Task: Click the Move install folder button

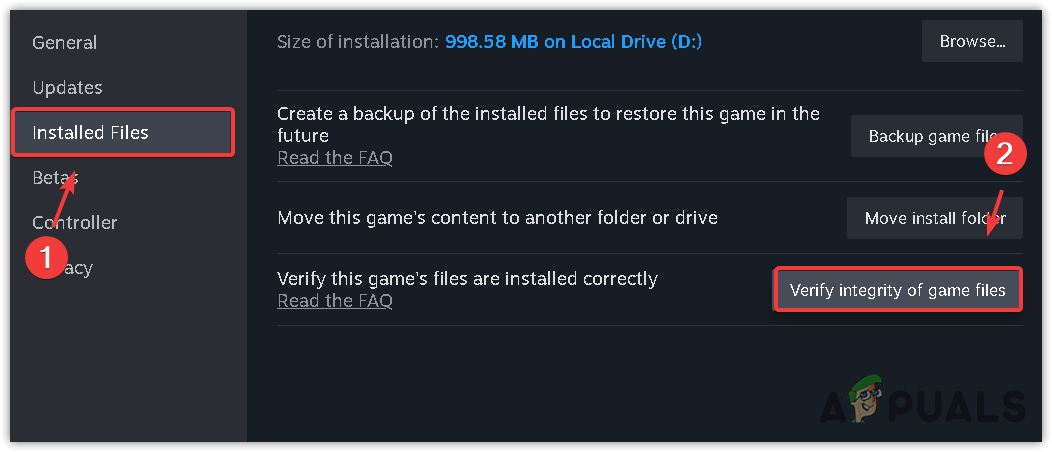Action: tap(934, 218)
